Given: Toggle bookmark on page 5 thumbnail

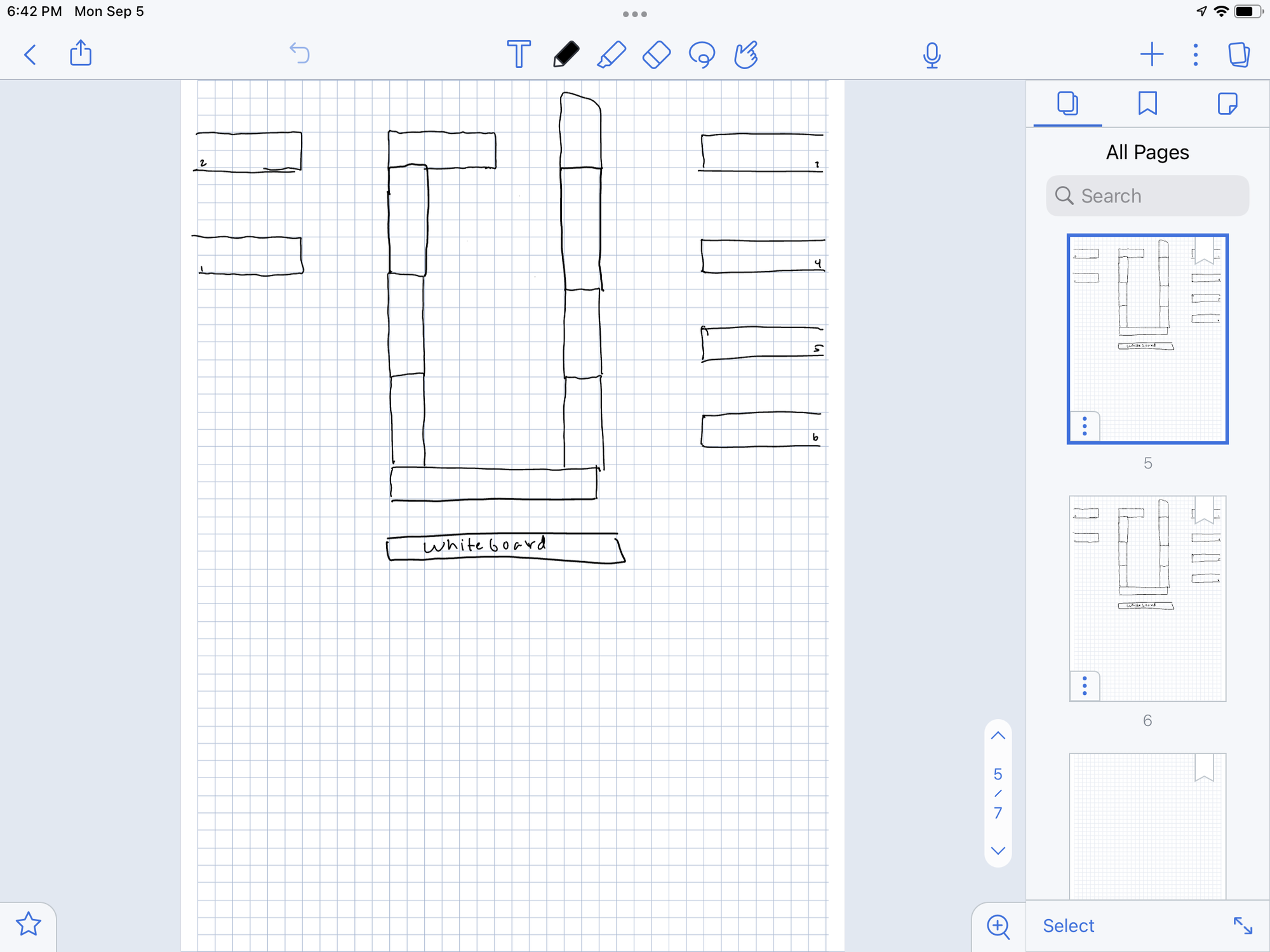Looking at the screenshot, I should click(x=1203, y=249).
